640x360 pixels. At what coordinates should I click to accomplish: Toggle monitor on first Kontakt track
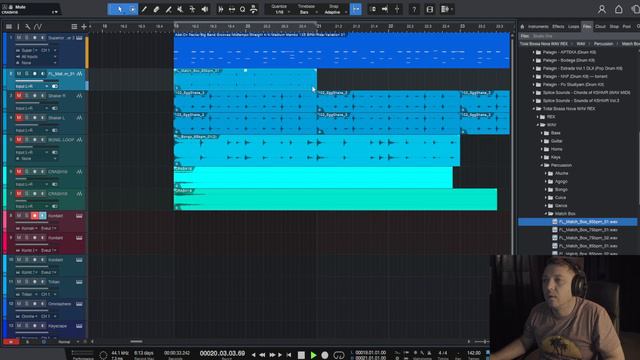tap(42, 216)
